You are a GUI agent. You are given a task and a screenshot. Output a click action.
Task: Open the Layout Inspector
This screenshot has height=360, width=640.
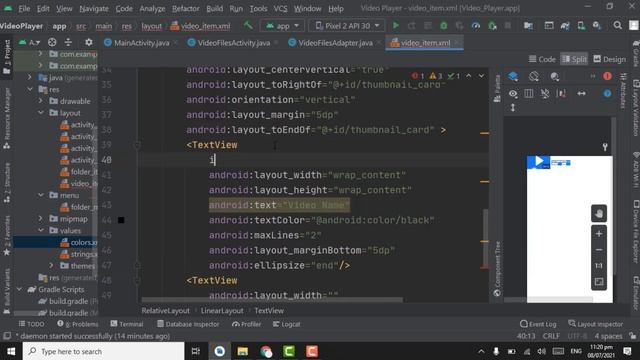[x=596, y=324]
